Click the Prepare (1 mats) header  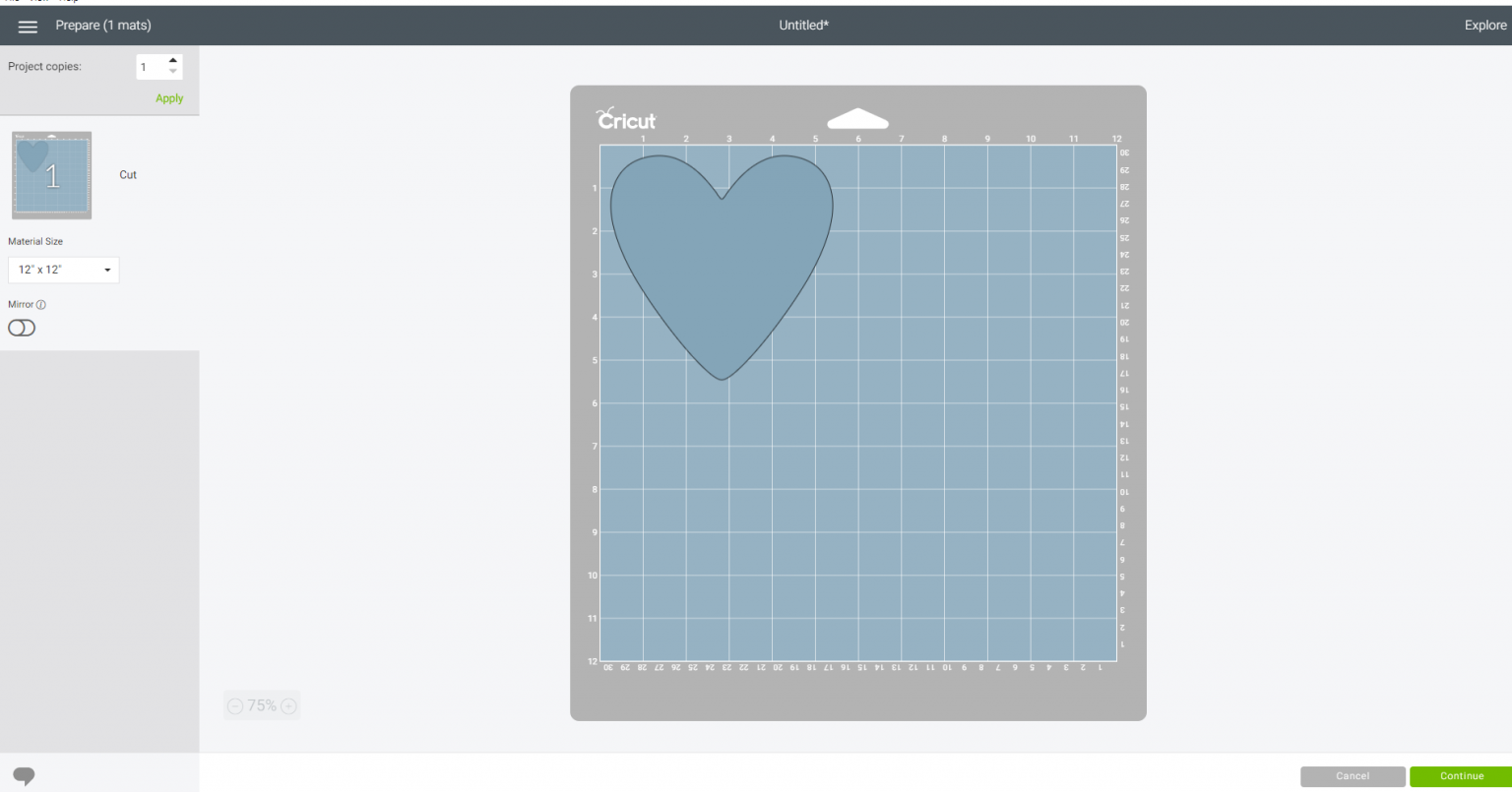pos(103,26)
